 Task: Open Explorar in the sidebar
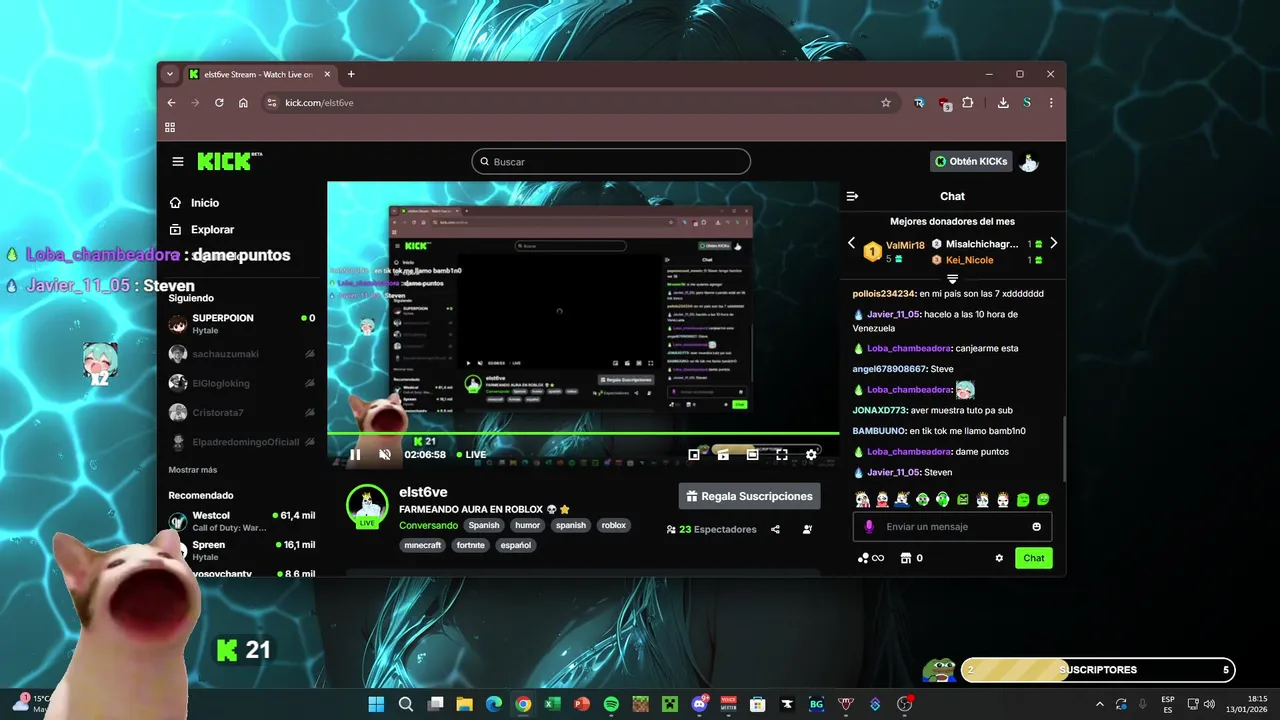(x=202, y=229)
